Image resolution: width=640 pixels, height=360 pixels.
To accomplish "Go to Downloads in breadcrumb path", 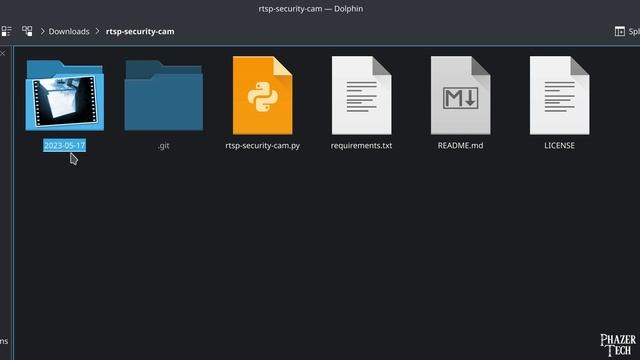I will click(69, 31).
